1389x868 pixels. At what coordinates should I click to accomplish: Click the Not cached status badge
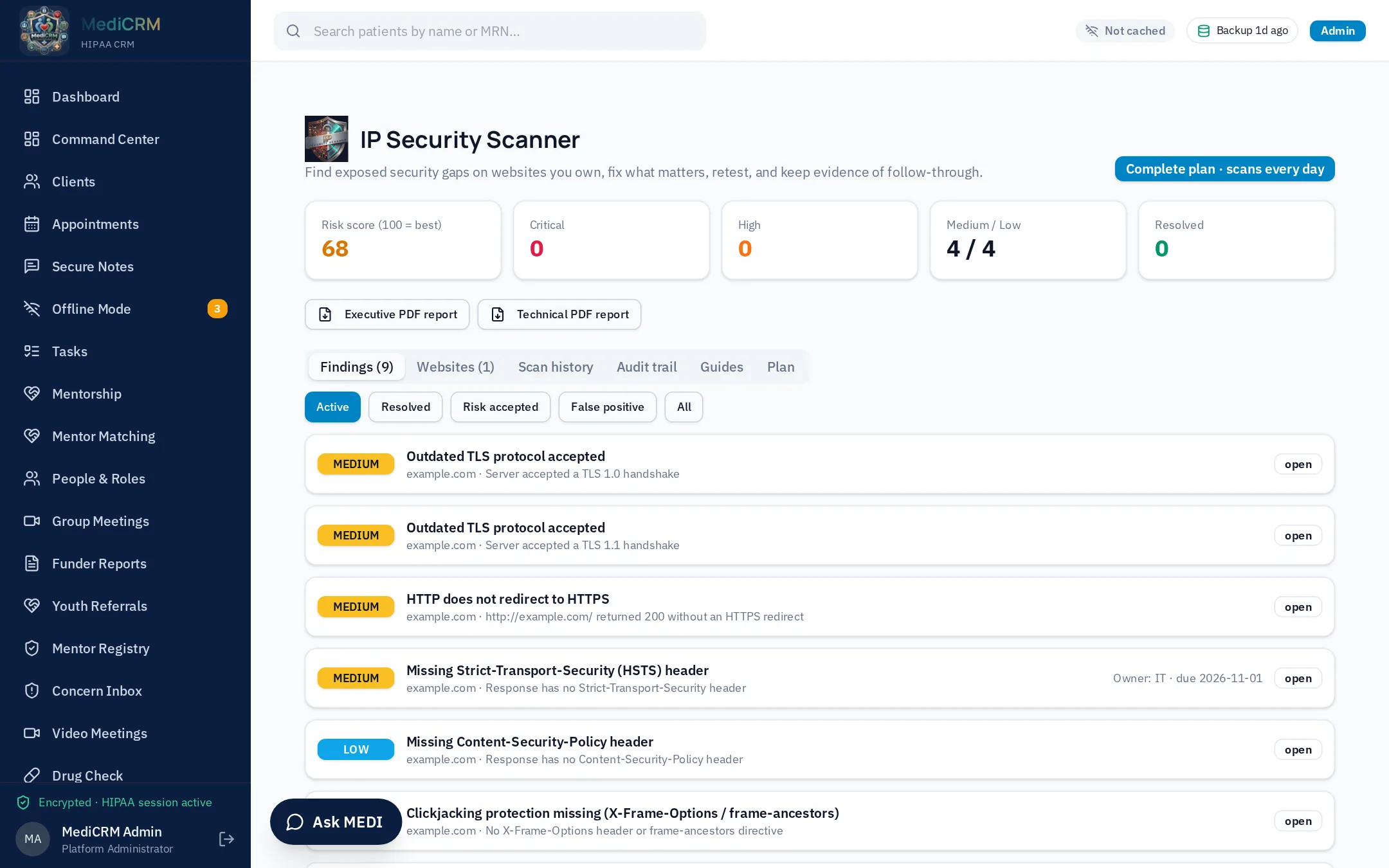click(1125, 31)
